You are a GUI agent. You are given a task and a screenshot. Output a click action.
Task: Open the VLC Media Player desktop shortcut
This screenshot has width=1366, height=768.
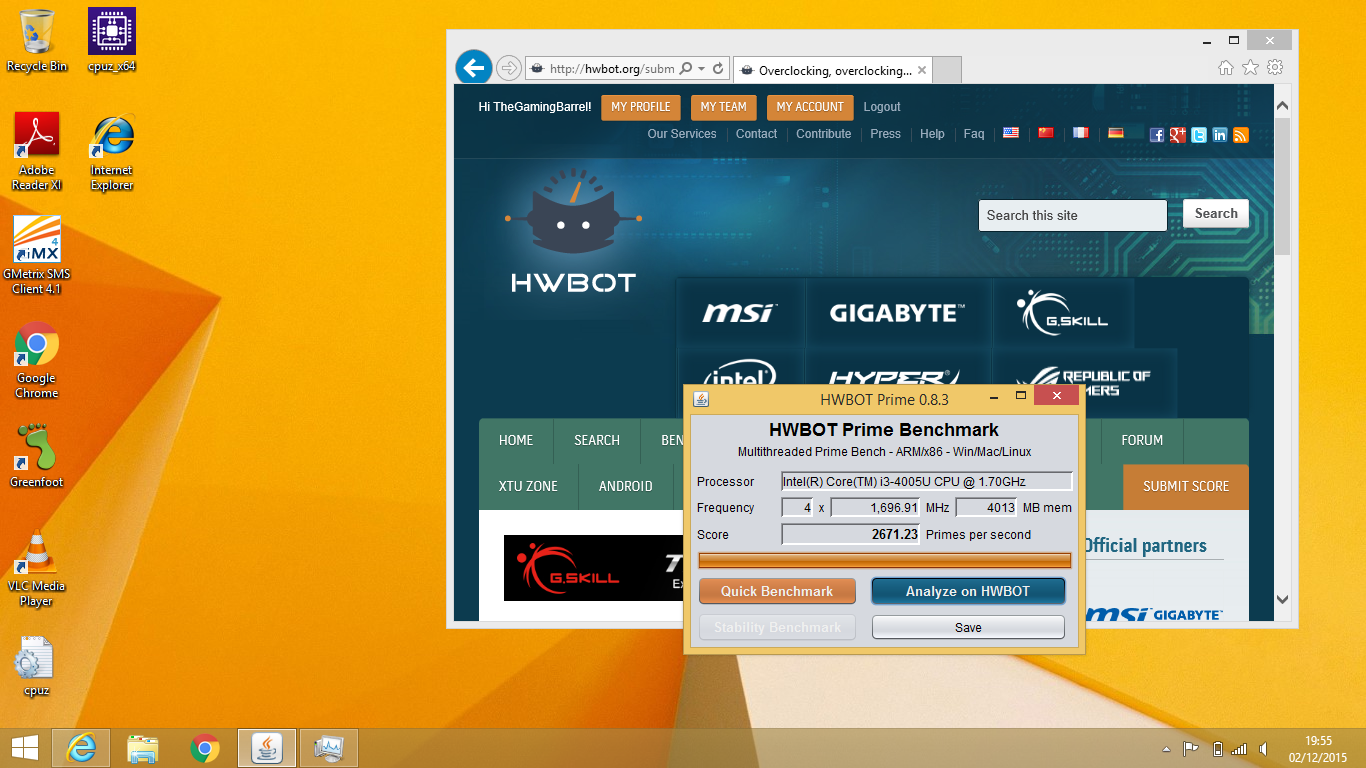click(x=37, y=567)
